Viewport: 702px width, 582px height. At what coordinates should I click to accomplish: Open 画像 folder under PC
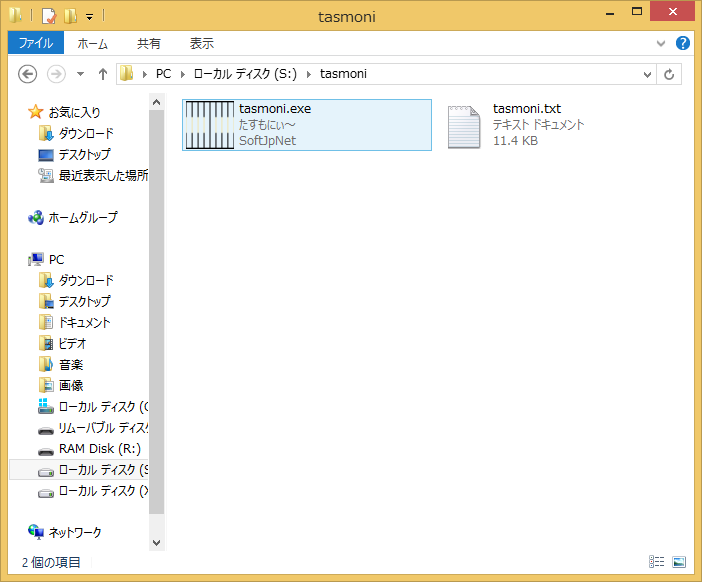pyautogui.click(x=71, y=386)
